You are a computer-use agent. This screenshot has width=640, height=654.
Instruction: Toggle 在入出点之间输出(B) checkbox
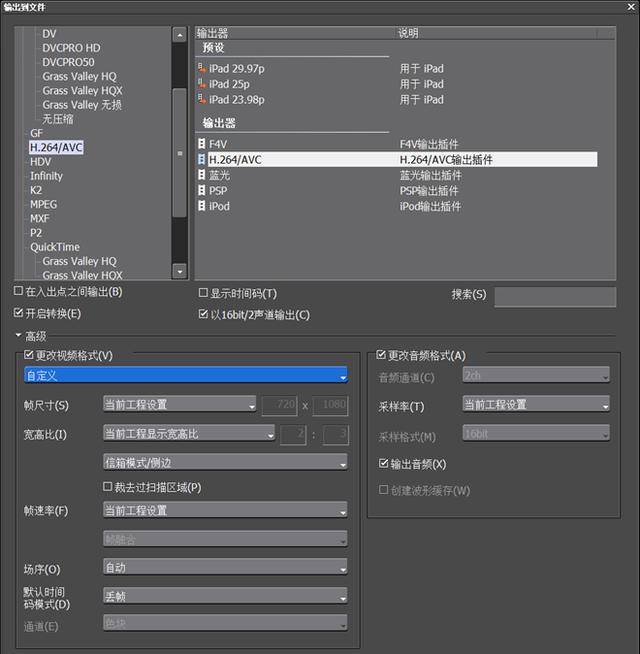pyautogui.click(x=18, y=291)
